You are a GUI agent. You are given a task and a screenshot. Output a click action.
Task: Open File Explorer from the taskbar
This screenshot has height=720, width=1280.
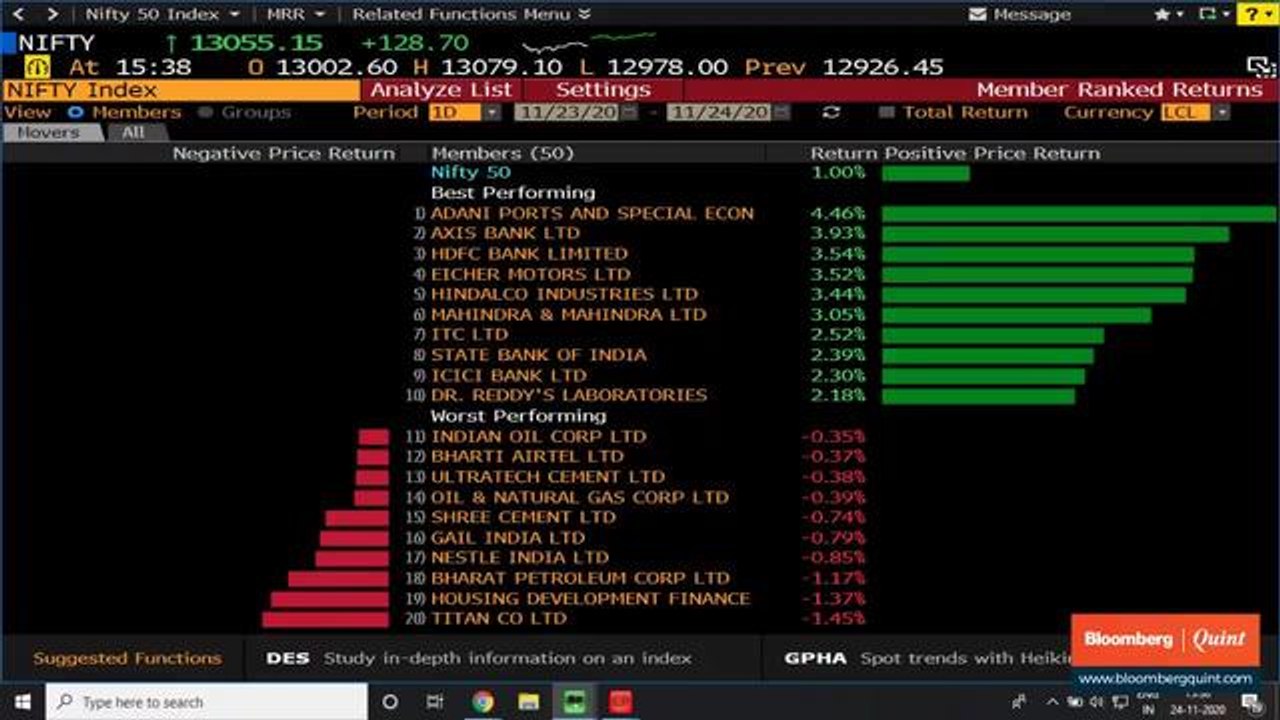(528, 702)
